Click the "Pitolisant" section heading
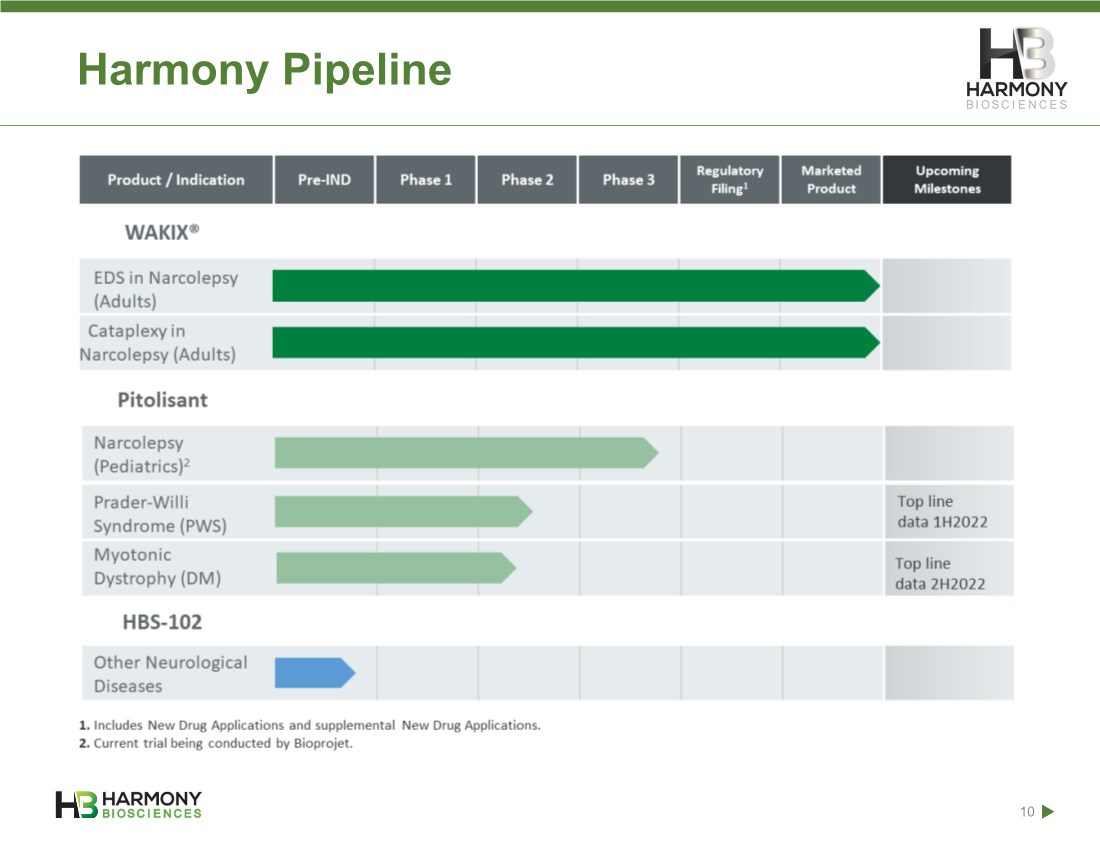The height and width of the screenshot is (850, 1100). coord(162,400)
